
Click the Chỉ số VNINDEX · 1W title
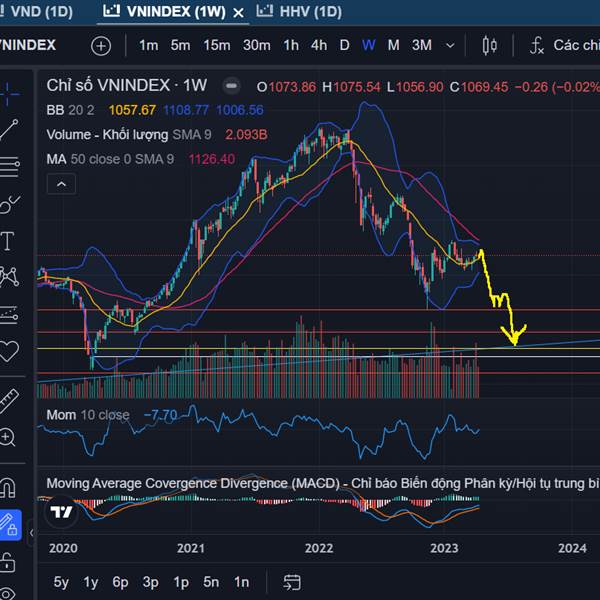127,85
